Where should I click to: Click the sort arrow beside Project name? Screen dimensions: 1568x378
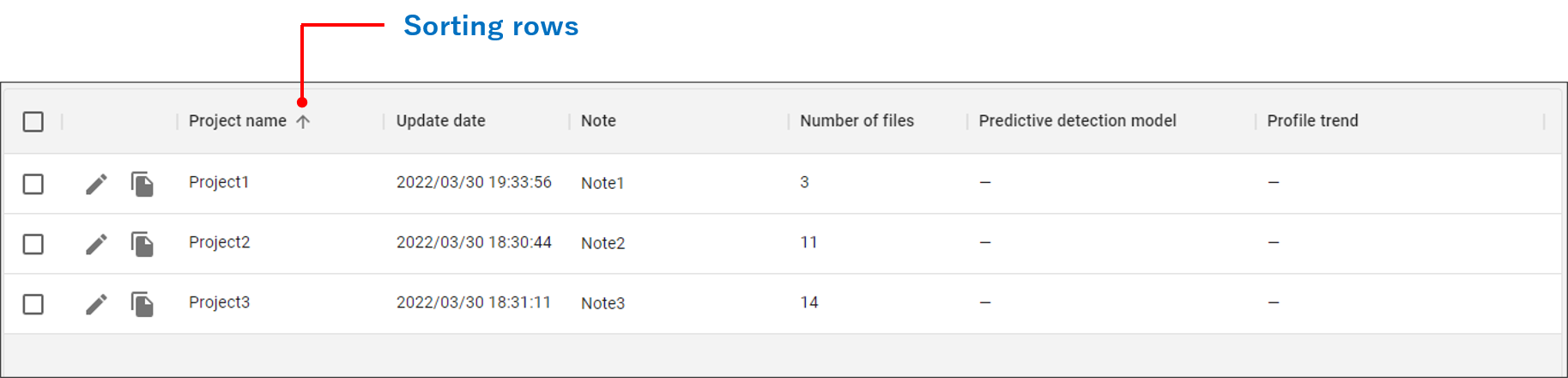[x=303, y=122]
